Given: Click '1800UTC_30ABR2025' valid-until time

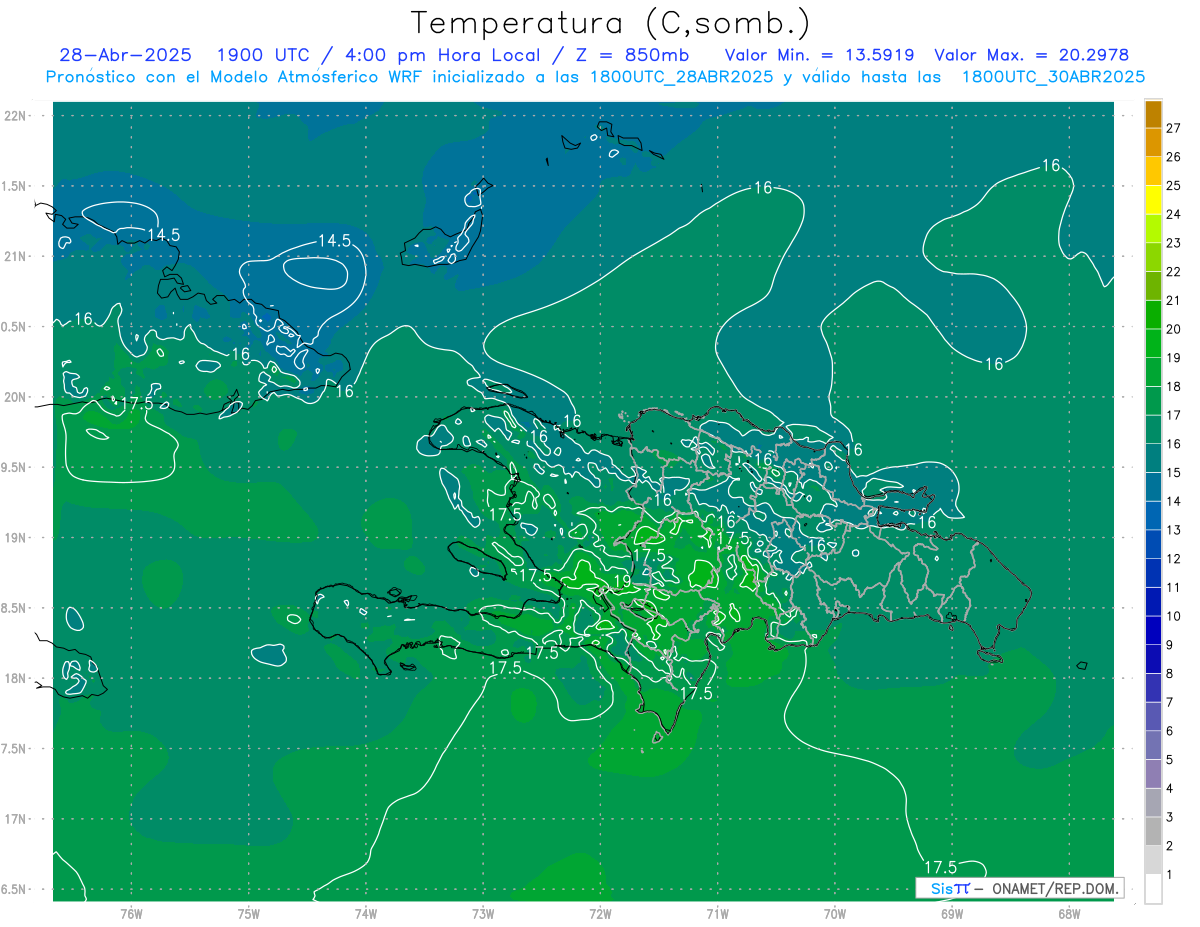Looking at the screenshot, I should [1053, 77].
